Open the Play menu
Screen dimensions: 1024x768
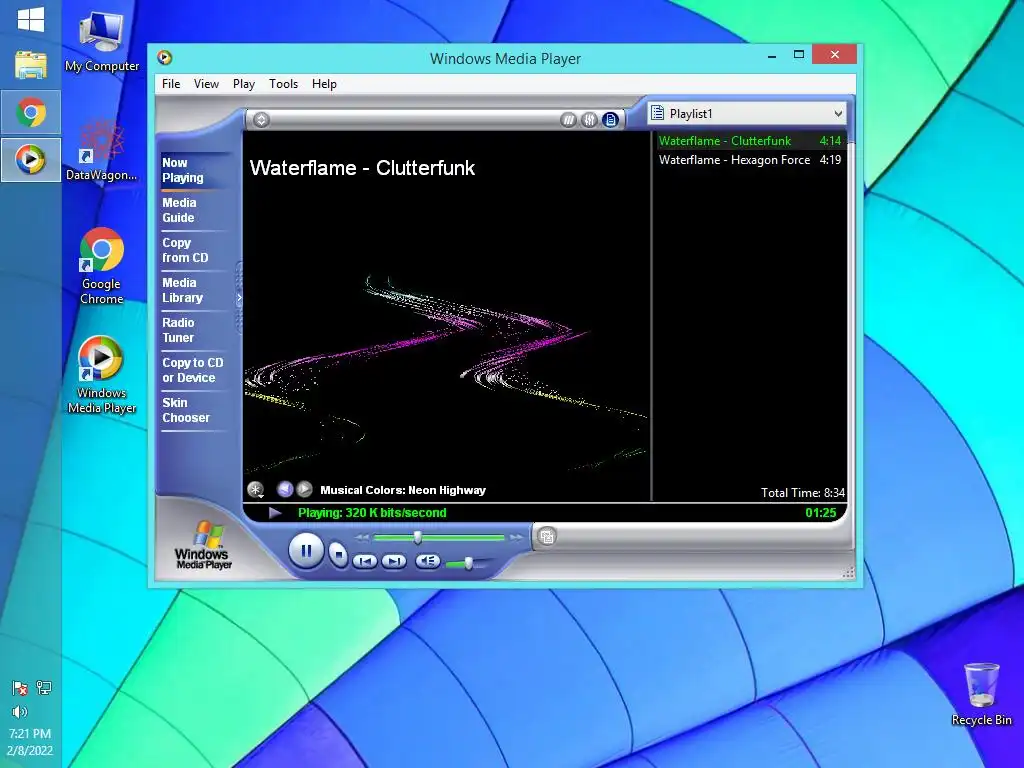(x=244, y=84)
